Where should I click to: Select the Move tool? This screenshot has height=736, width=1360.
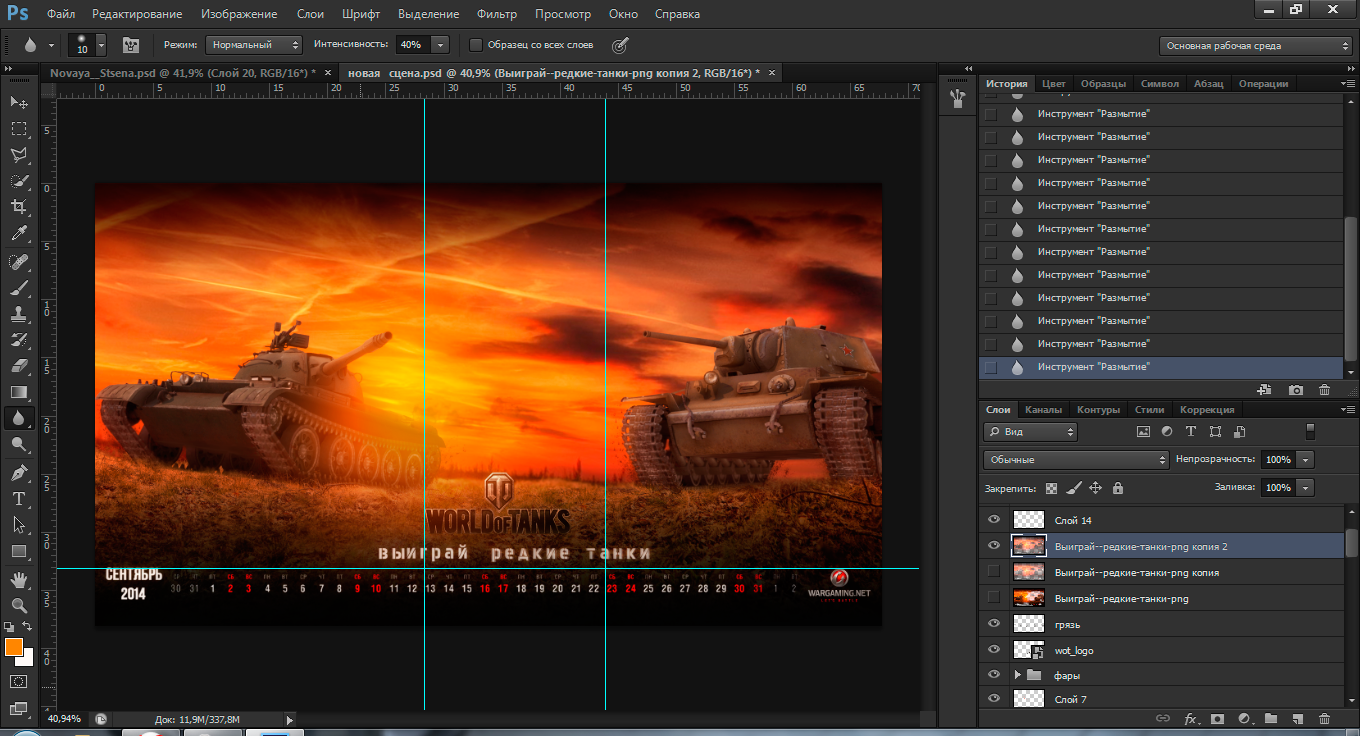tap(19, 103)
